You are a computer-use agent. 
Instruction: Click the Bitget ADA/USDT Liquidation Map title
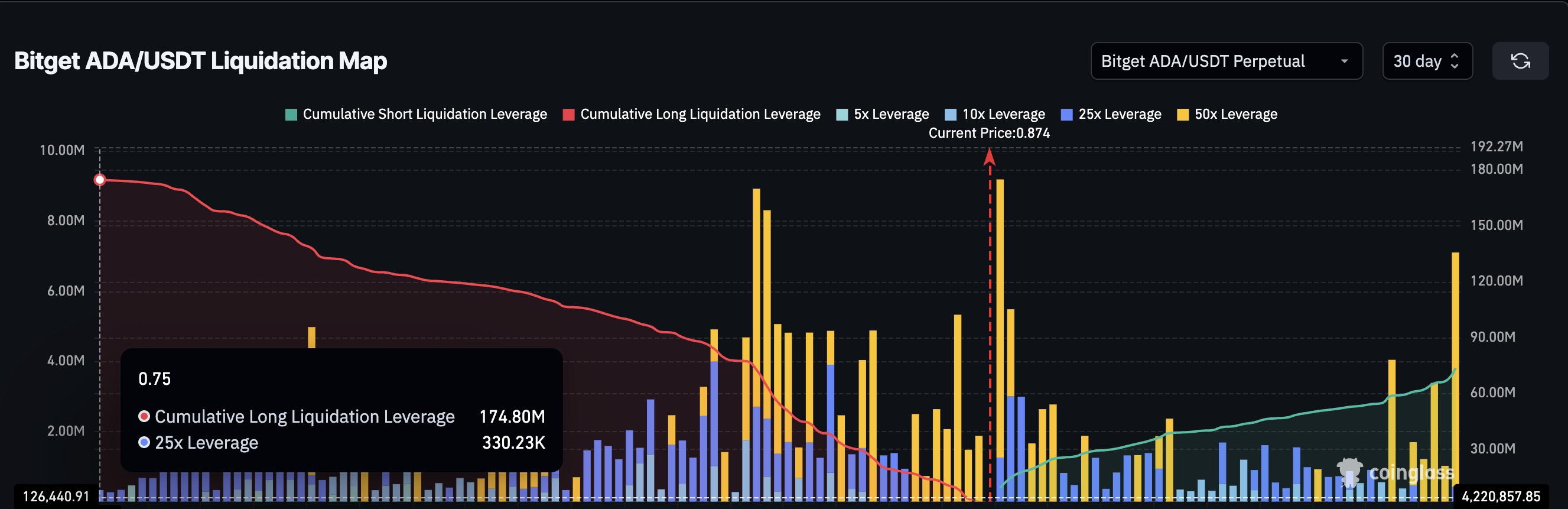pyautogui.click(x=200, y=61)
